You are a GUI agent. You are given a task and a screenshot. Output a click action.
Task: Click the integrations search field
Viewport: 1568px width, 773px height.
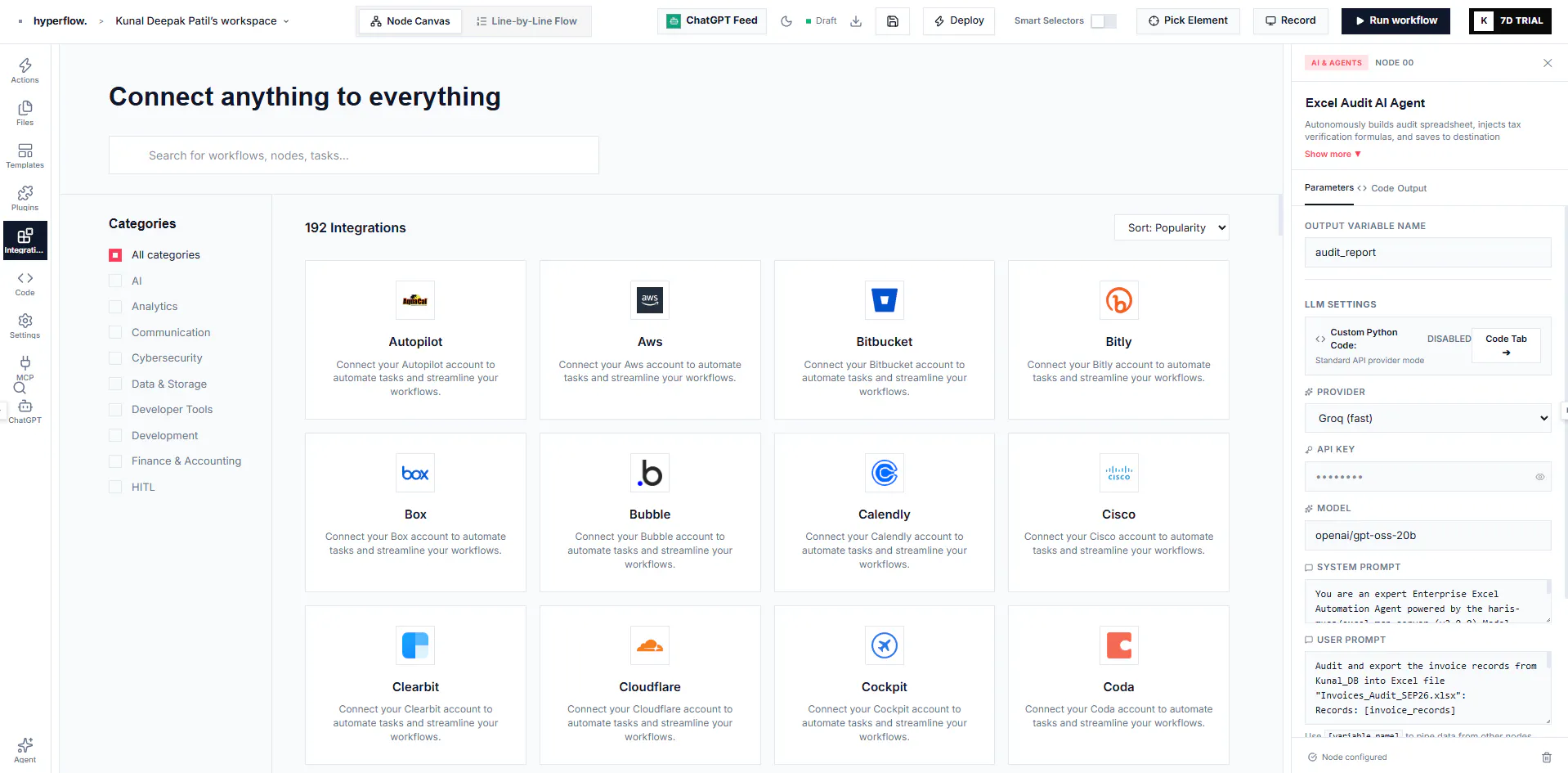(x=354, y=155)
